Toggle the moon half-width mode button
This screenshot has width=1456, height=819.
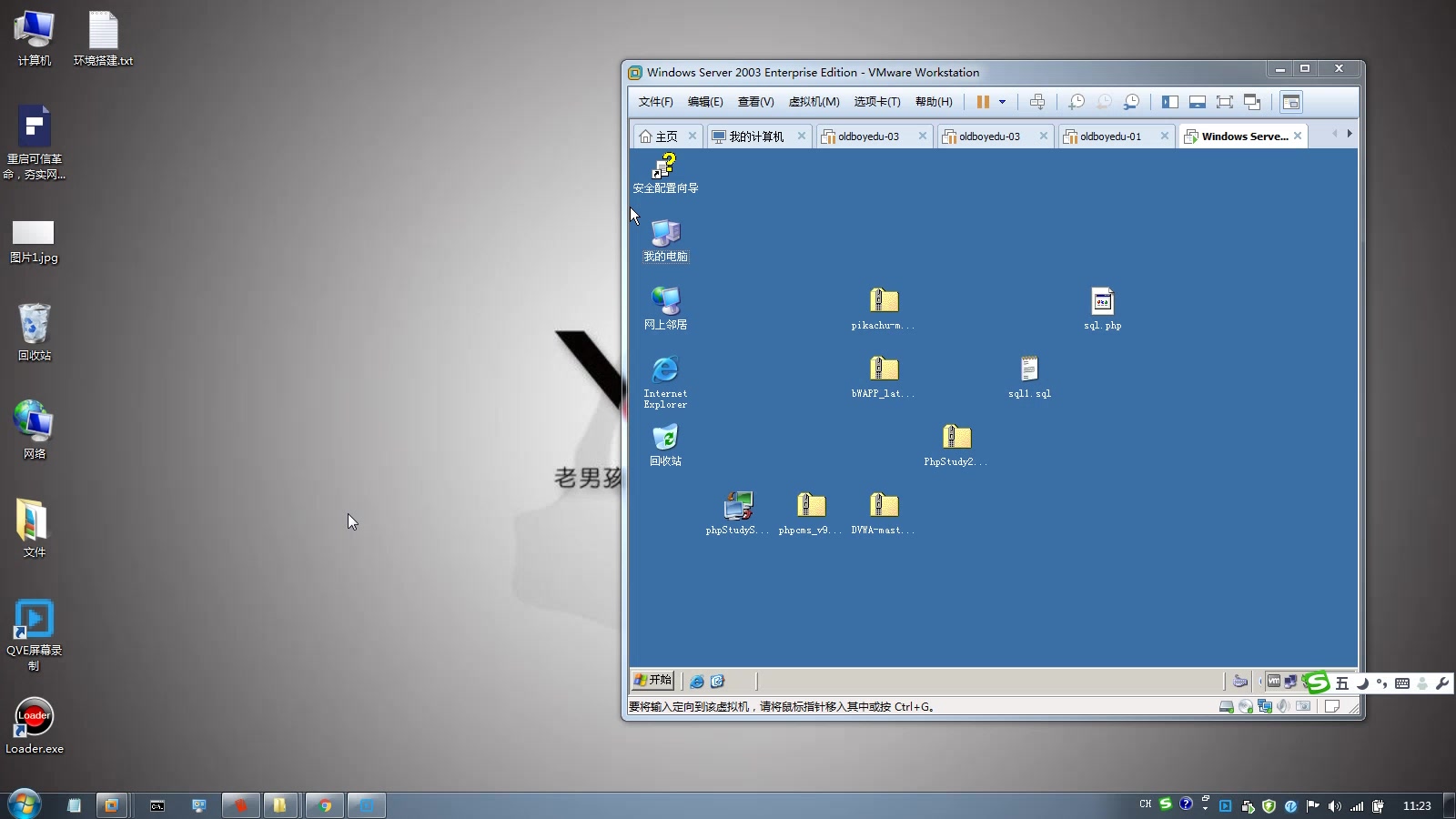click(1362, 683)
